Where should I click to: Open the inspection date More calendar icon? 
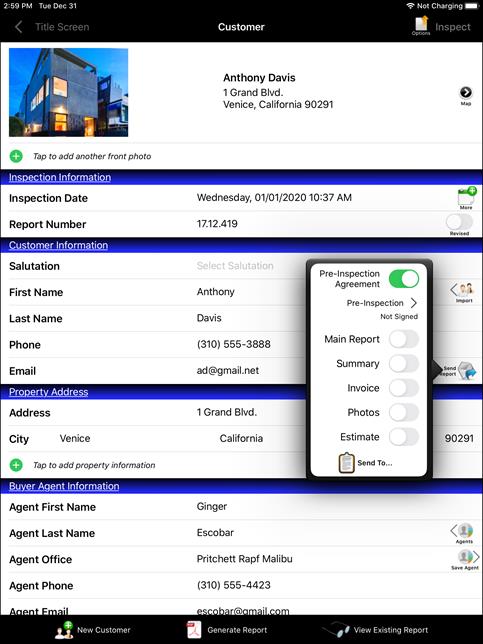click(x=467, y=196)
